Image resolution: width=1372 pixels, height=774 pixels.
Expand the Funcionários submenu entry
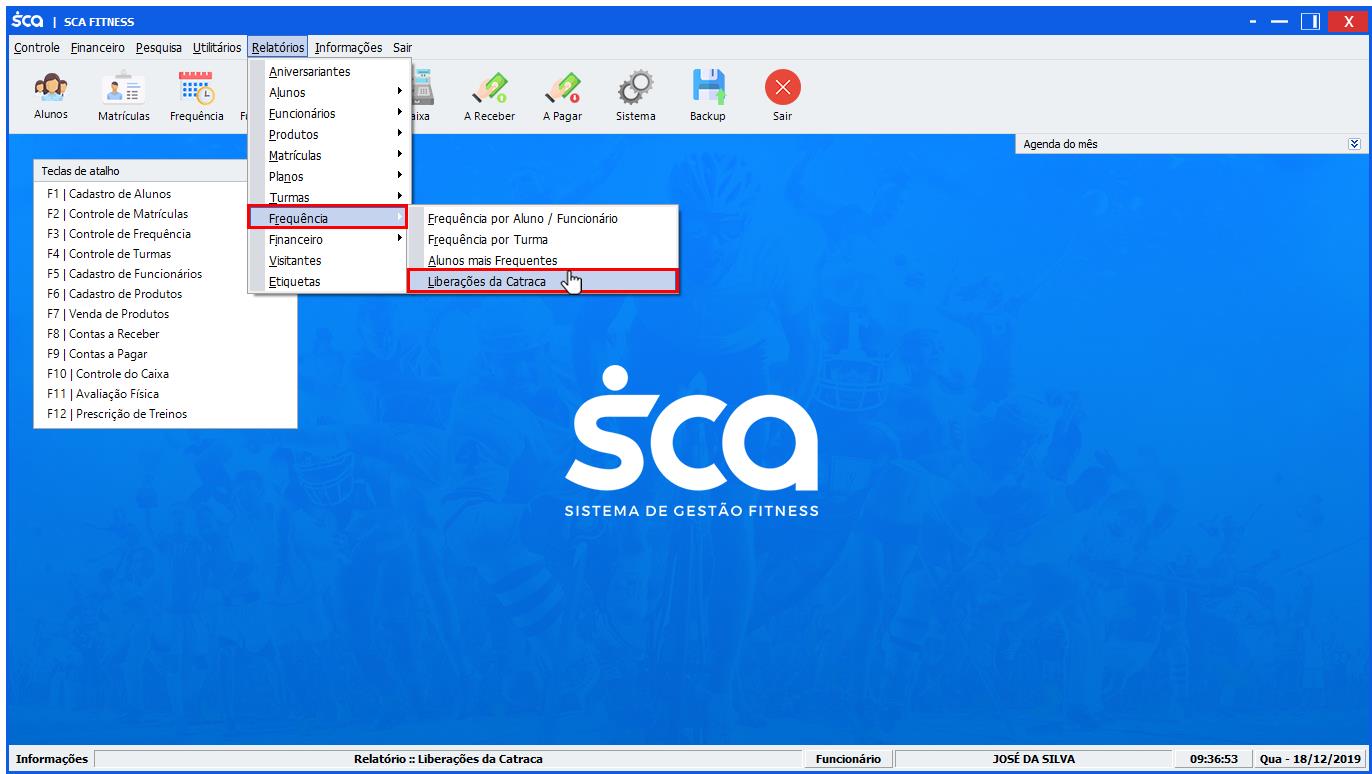329,114
